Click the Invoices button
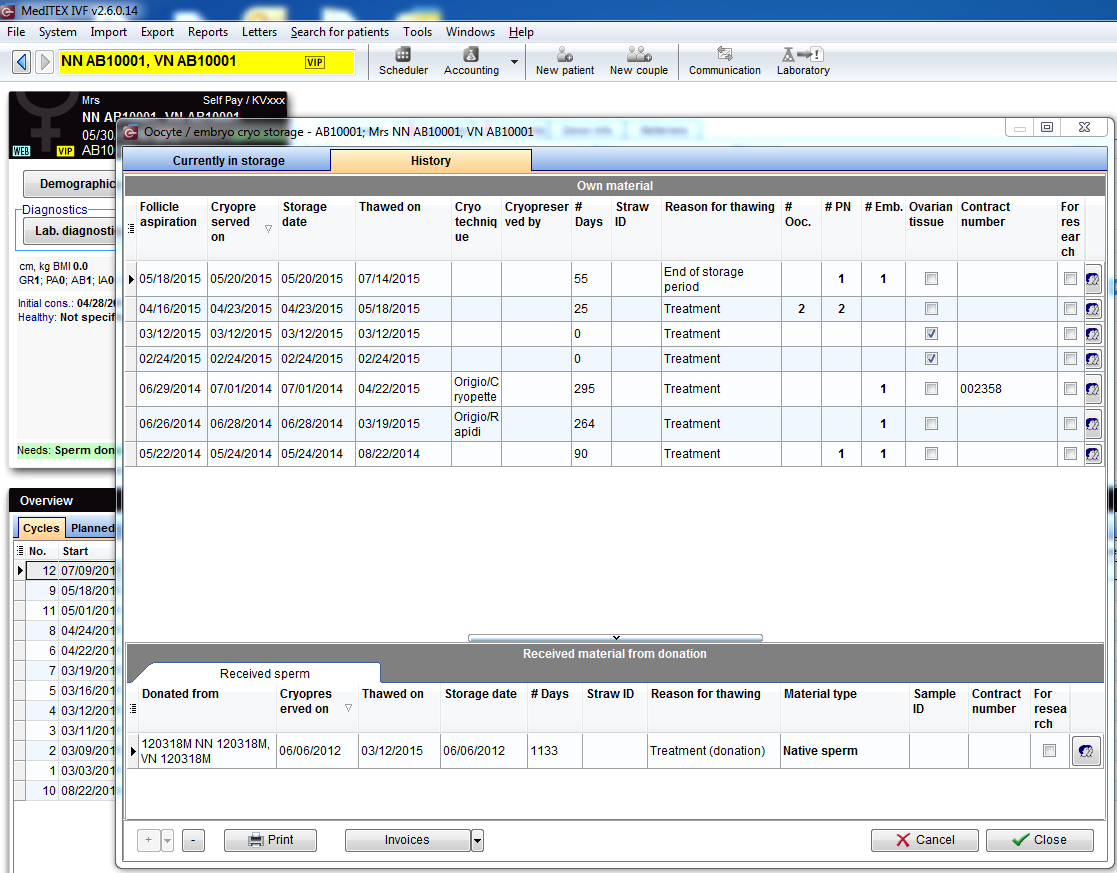Screen dimensions: 1117x873 pyautogui.click(x=407, y=840)
